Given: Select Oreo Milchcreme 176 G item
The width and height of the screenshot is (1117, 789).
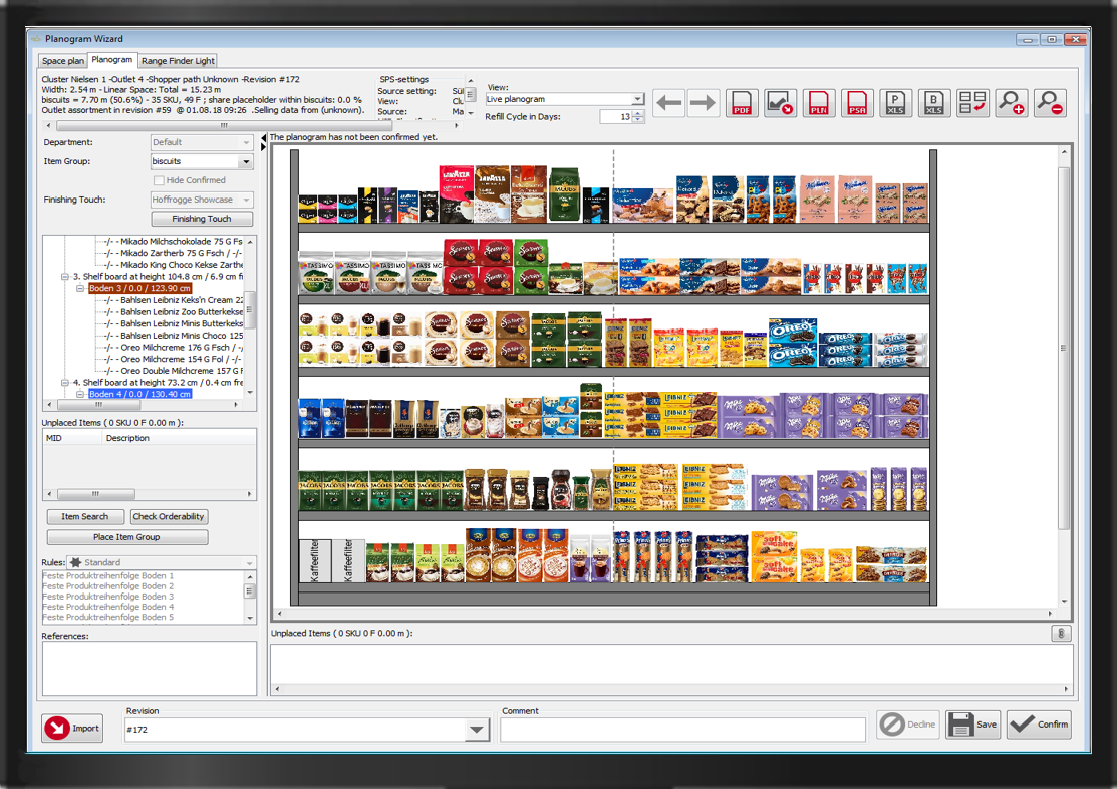Looking at the screenshot, I should coord(182,348).
